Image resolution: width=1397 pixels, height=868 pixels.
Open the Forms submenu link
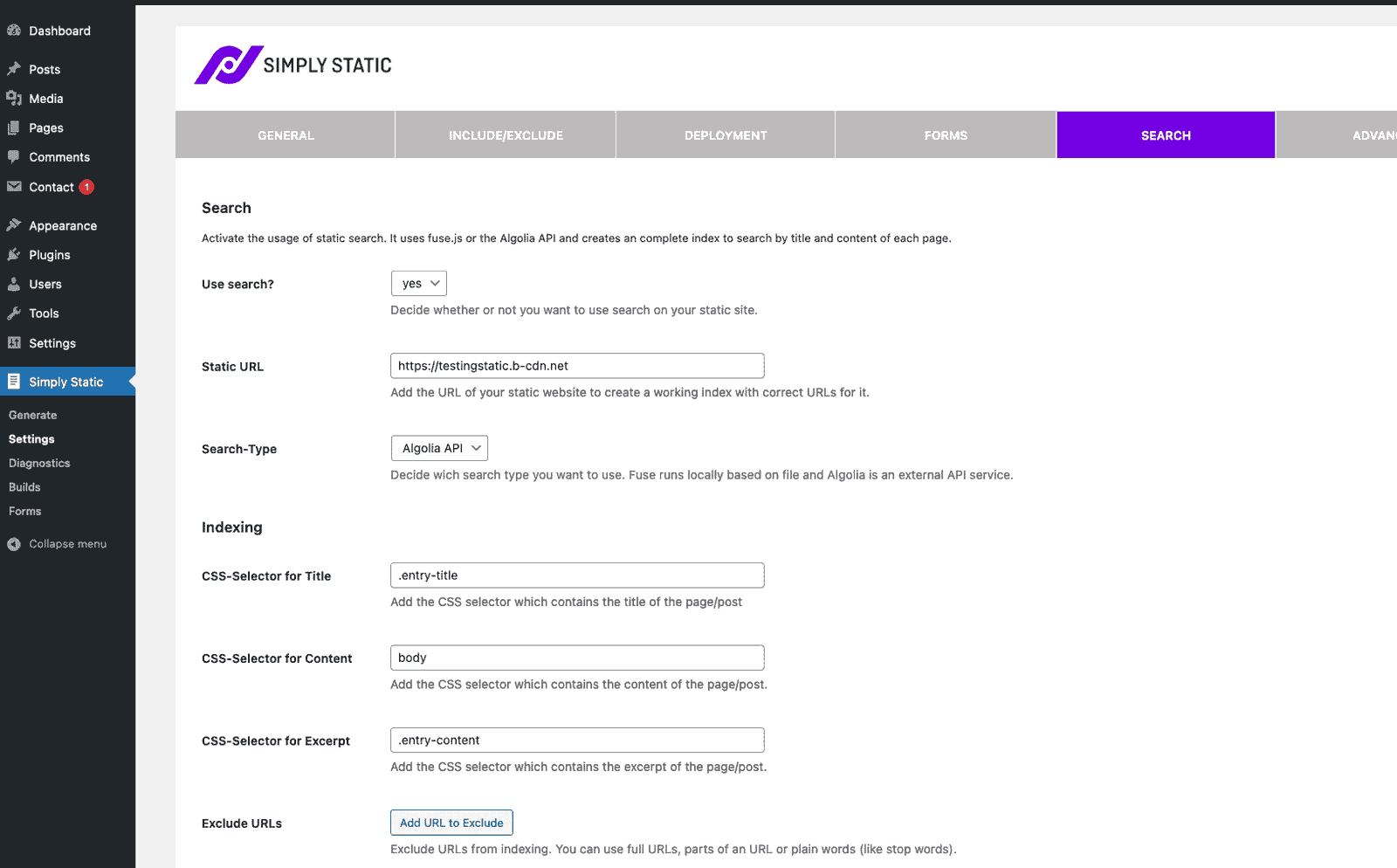(x=25, y=511)
